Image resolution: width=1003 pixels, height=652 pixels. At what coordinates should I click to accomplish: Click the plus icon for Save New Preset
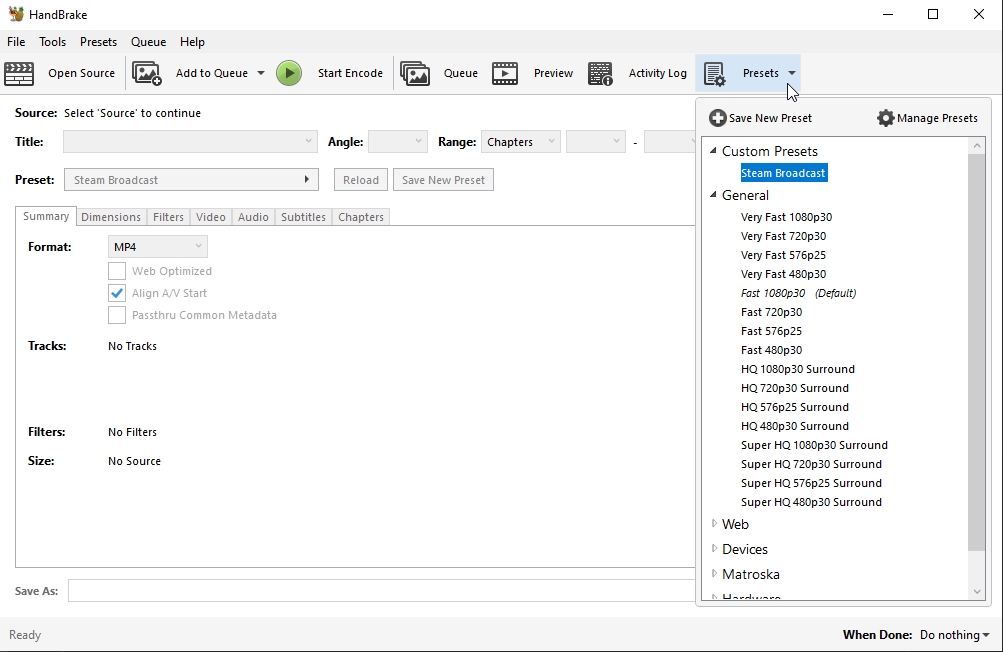coord(718,118)
